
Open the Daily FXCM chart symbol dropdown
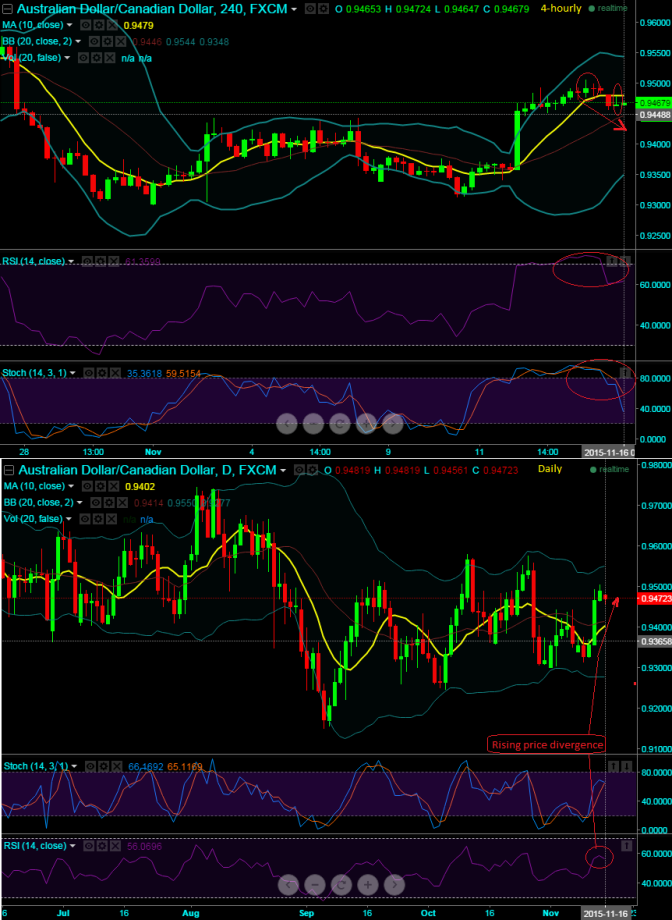click(283, 470)
